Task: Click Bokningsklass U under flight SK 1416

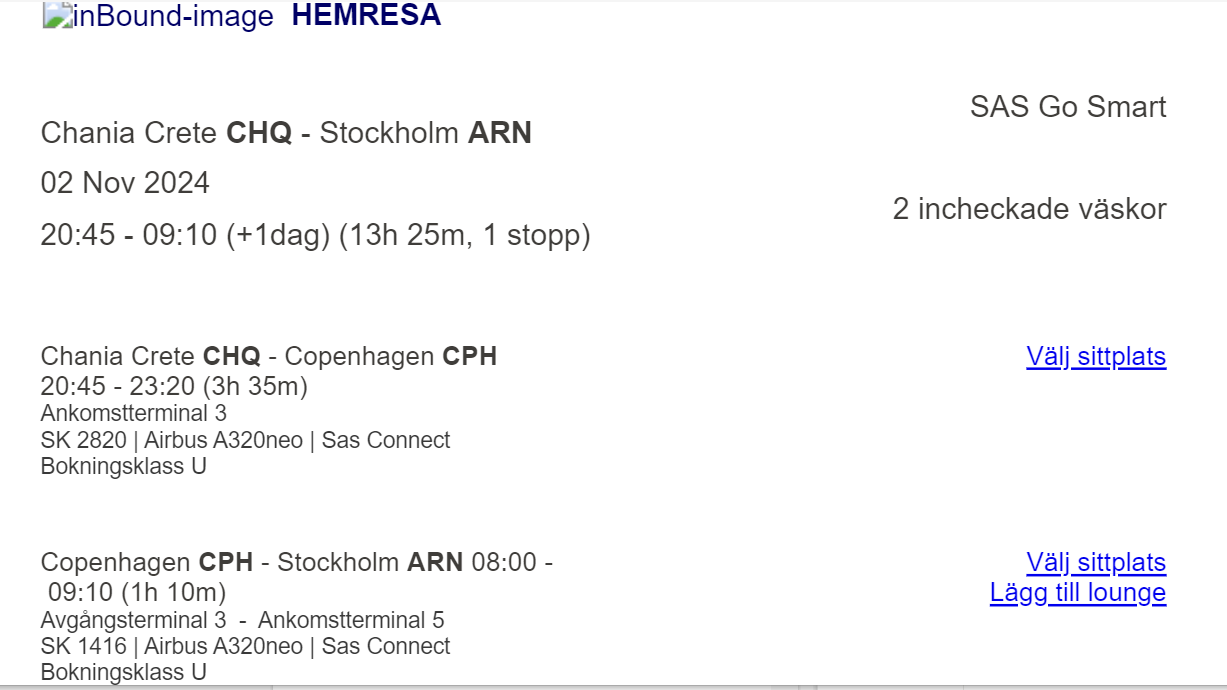Action: [123, 672]
